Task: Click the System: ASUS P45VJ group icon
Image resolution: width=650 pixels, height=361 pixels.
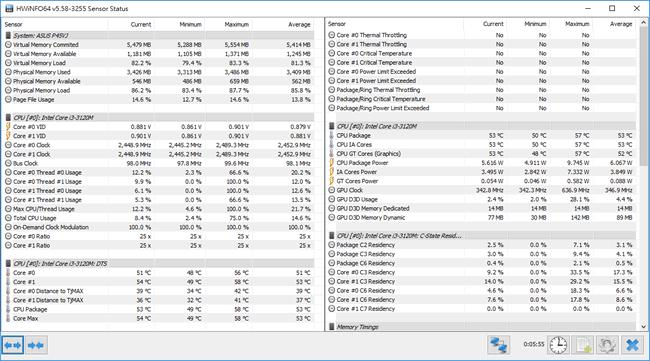Action: point(8,36)
